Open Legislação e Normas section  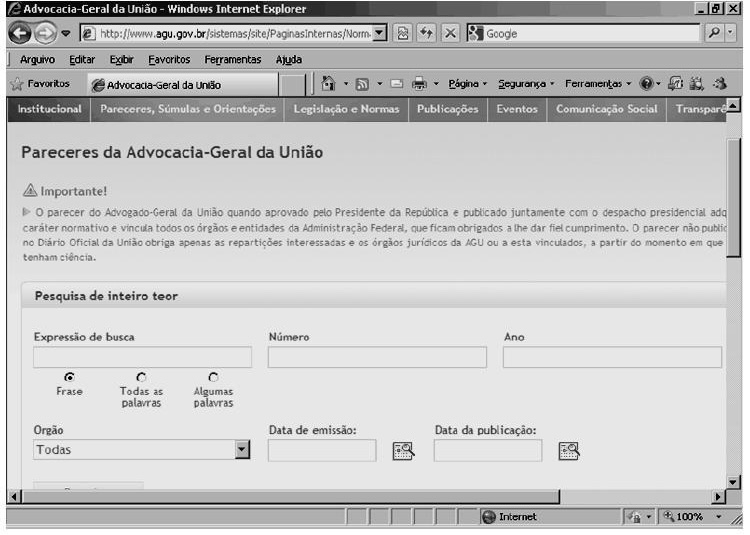tap(346, 109)
